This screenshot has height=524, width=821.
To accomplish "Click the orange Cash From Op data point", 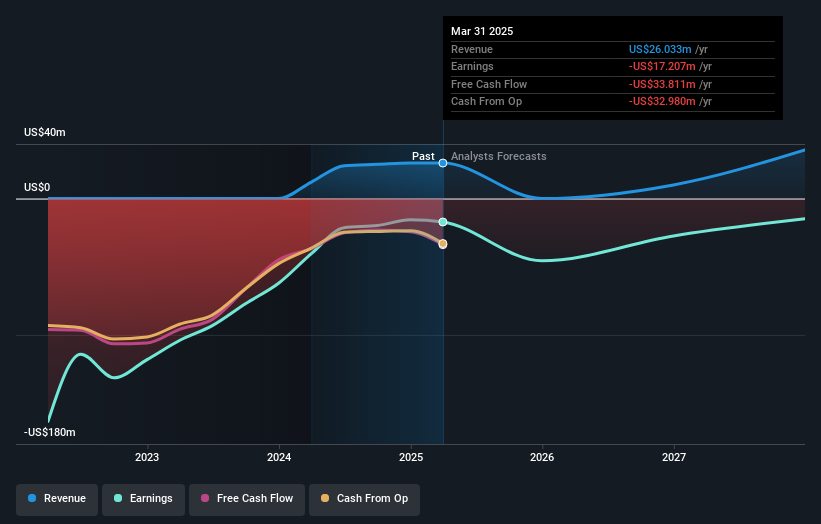I will [443, 244].
